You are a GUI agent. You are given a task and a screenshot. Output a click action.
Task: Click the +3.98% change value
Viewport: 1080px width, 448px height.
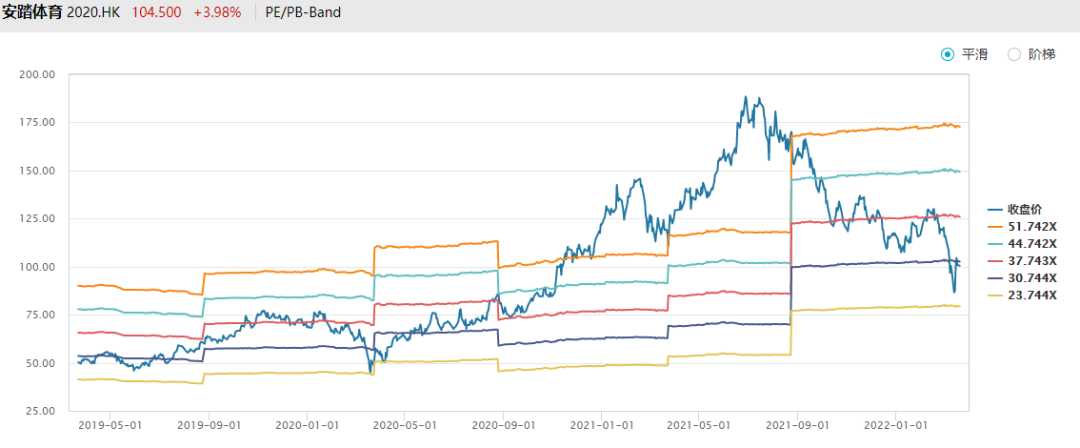pyautogui.click(x=218, y=14)
